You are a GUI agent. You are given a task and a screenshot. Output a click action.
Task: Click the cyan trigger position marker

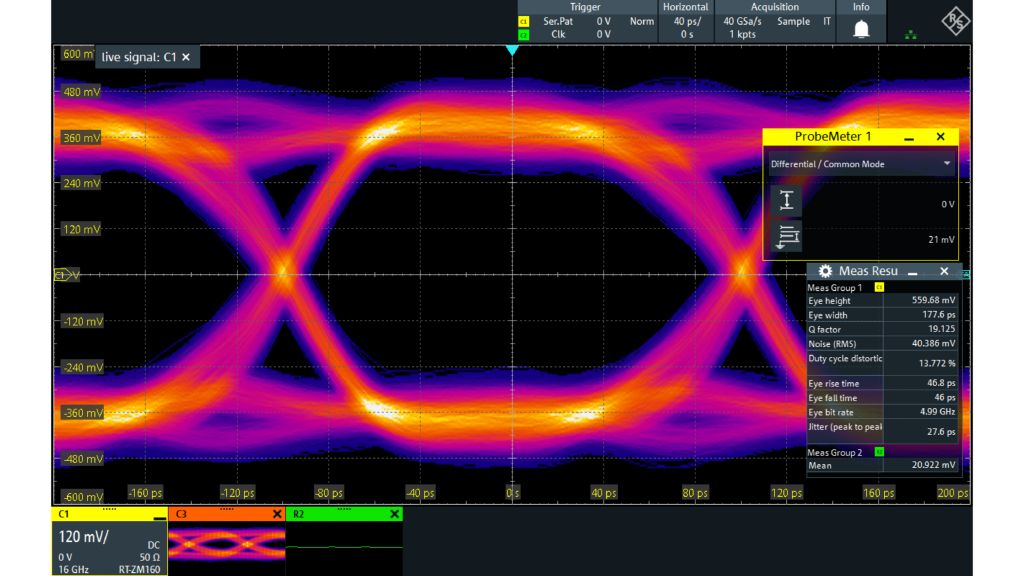[512, 50]
